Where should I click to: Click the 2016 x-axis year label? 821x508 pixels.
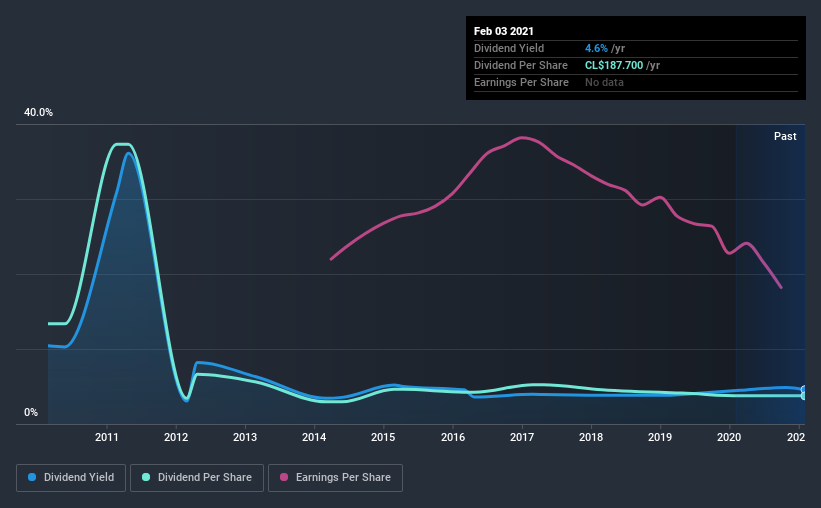pos(453,437)
